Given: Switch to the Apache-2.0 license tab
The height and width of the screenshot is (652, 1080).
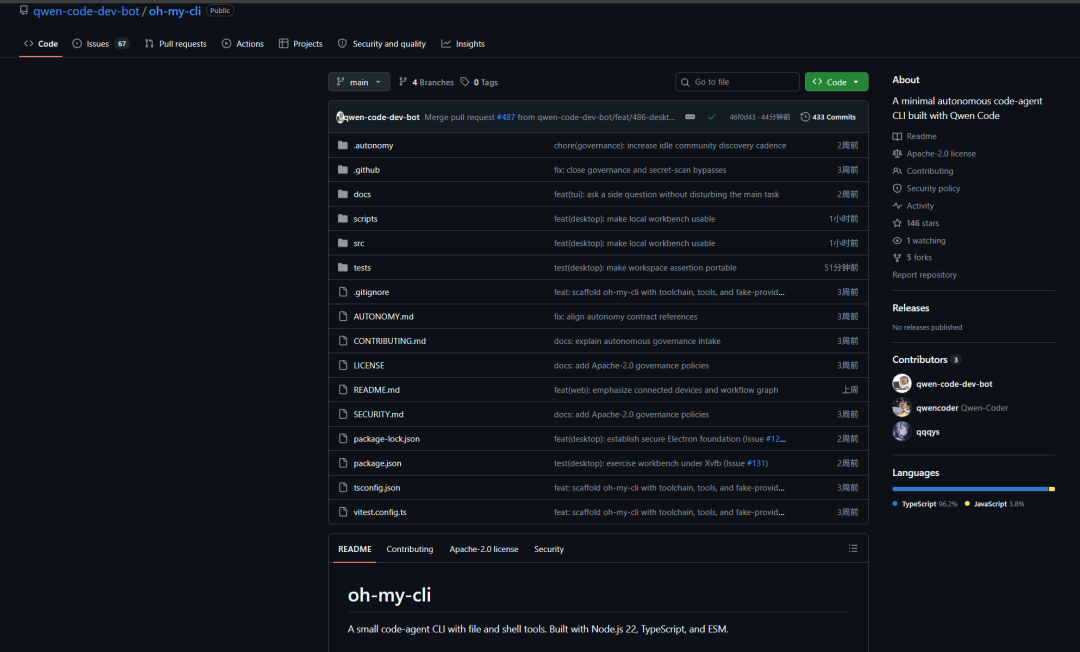Looking at the screenshot, I should (484, 549).
